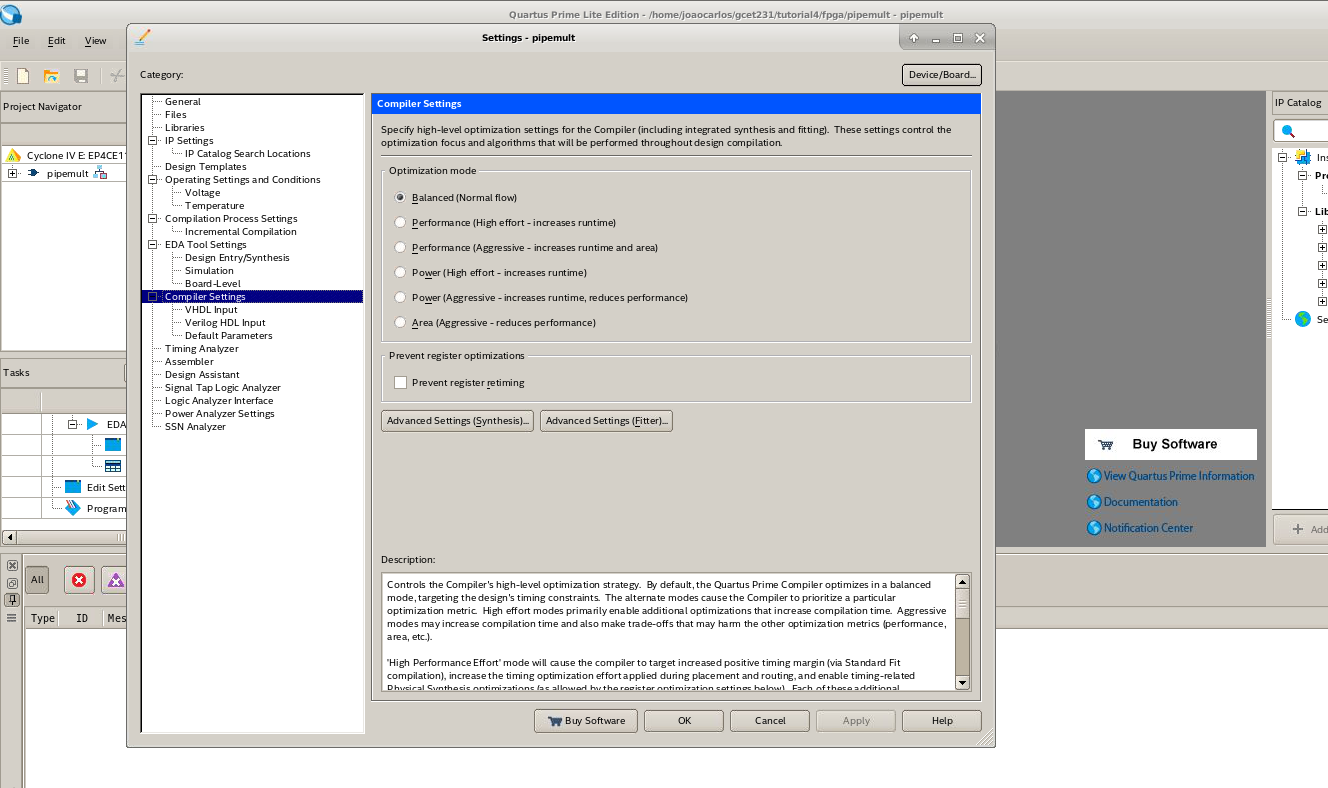
Task: Click the messages panel pin icon
Action: [x=12, y=600]
